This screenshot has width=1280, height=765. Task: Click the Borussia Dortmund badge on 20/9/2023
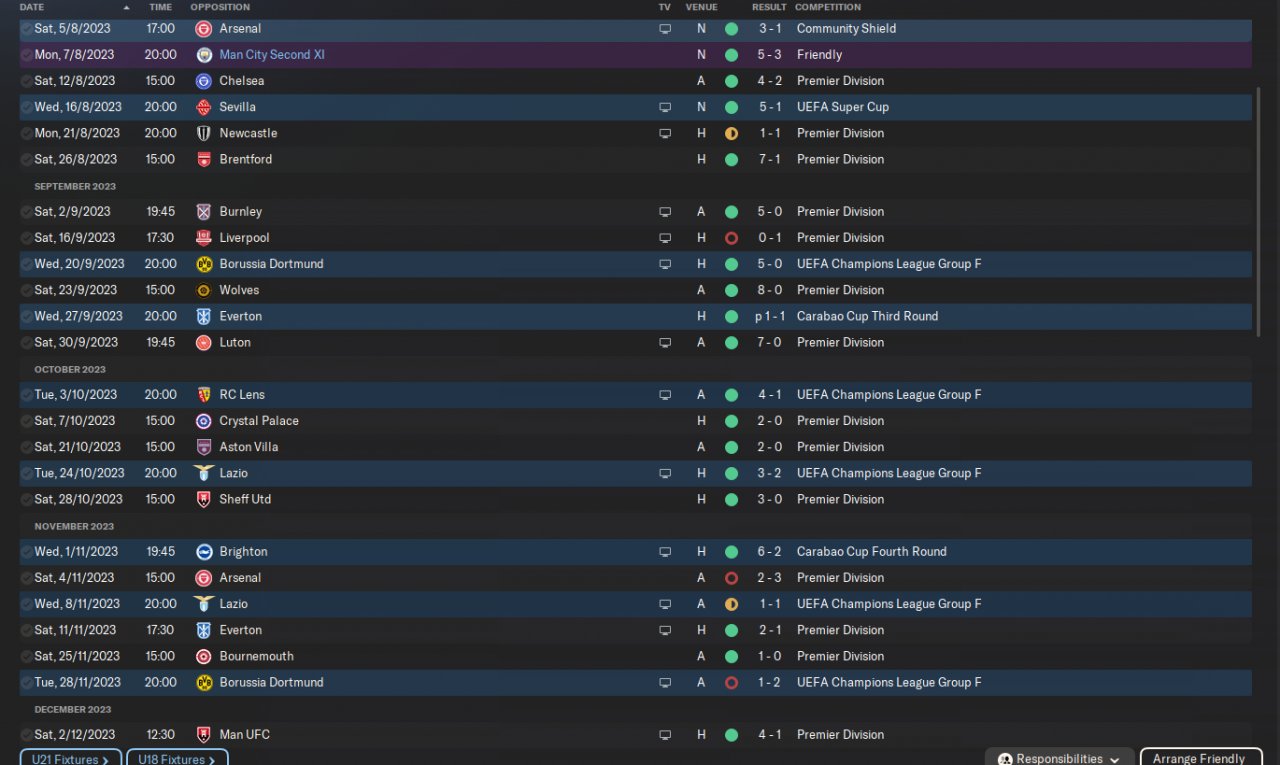204,264
